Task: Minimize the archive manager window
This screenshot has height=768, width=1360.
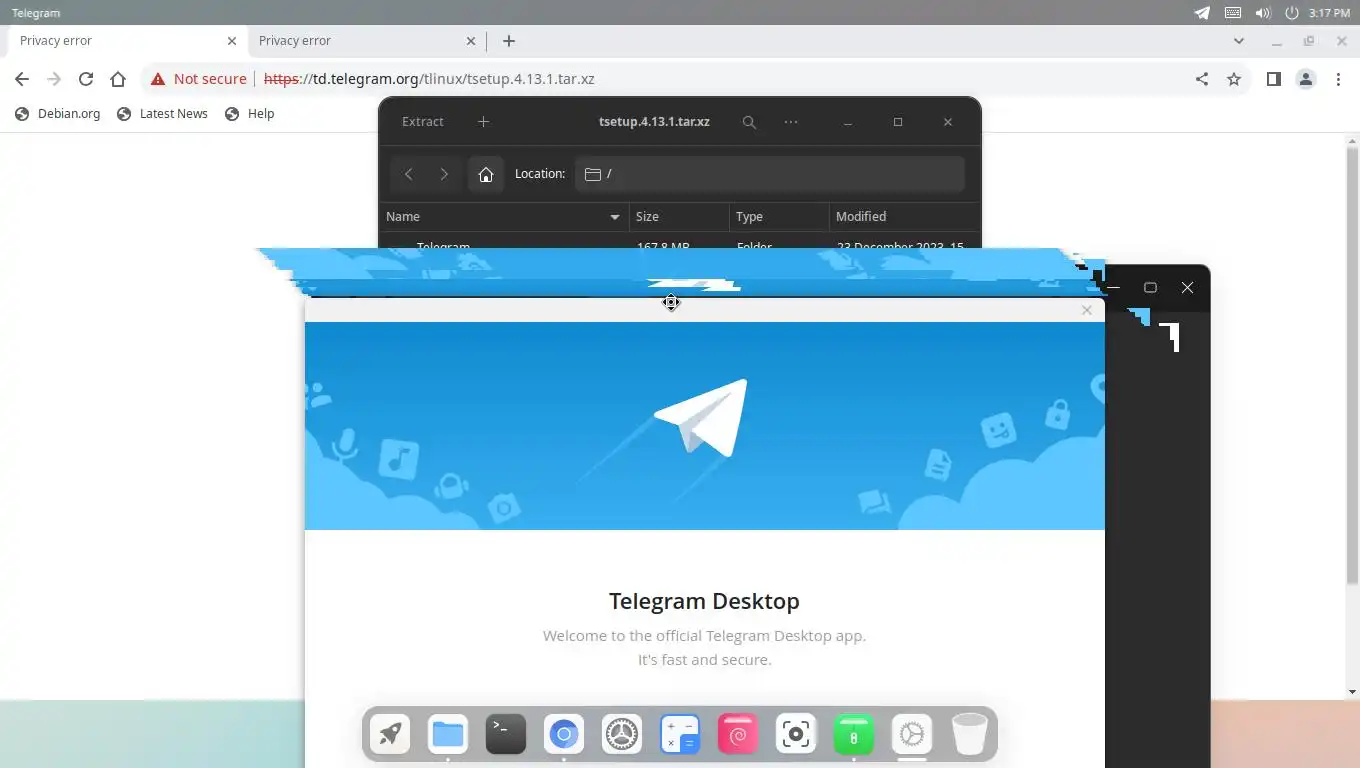Action: [847, 122]
